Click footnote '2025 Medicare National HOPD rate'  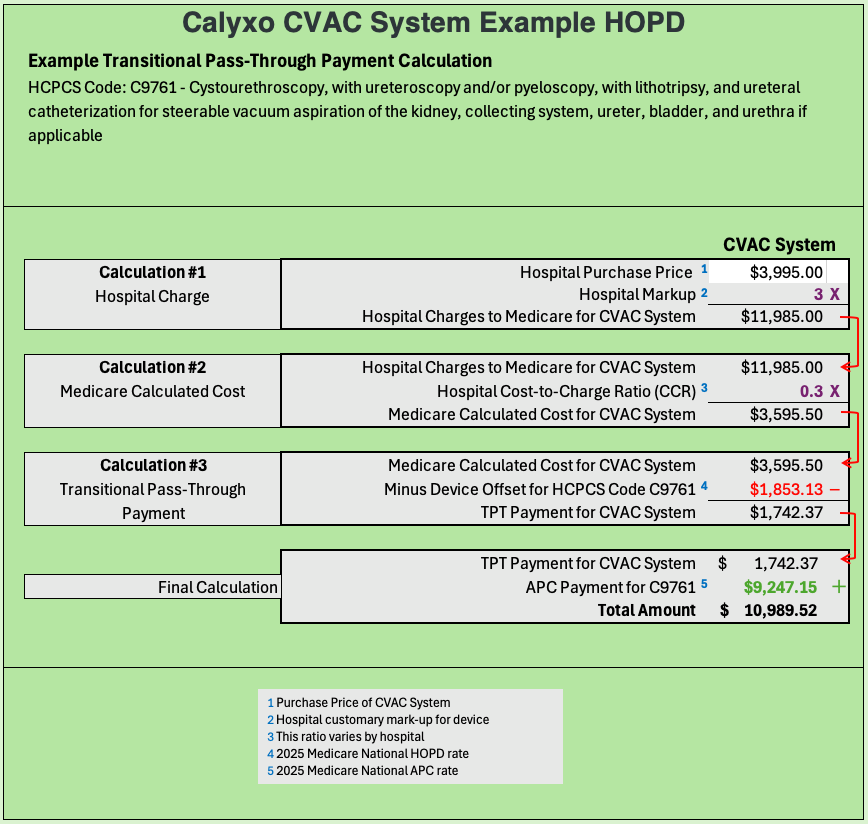(372, 754)
